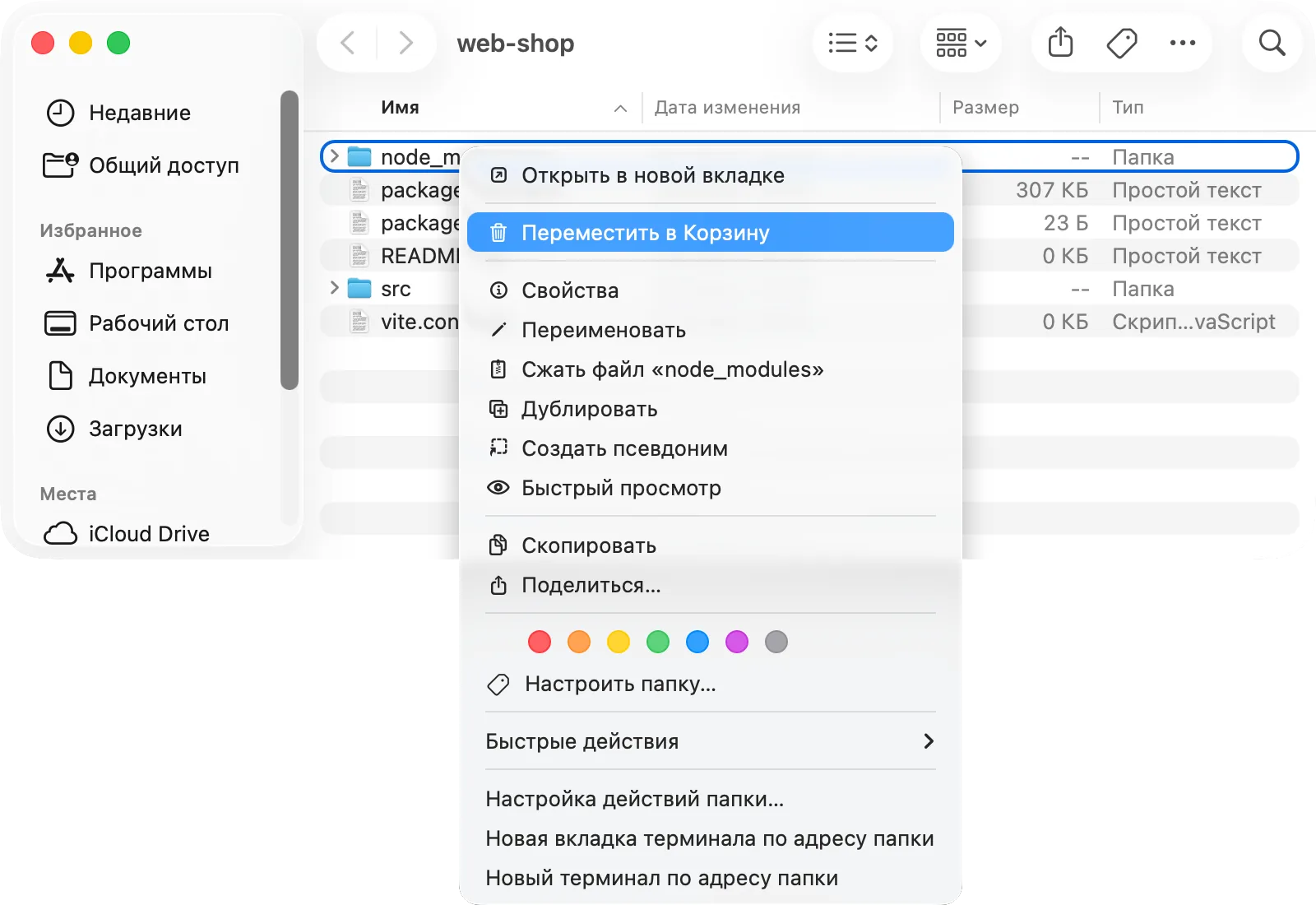Go back with the left chevron button

coord(348,43)
